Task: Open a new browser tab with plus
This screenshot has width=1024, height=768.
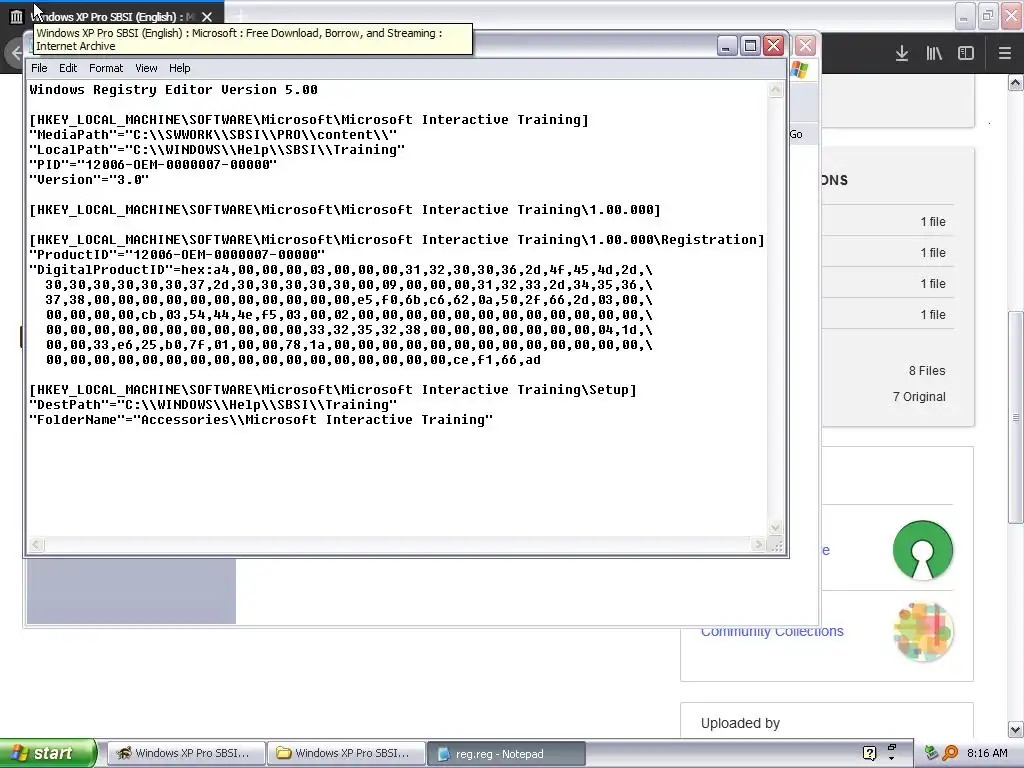Action: pyautogui.click(x=240, y=16)
